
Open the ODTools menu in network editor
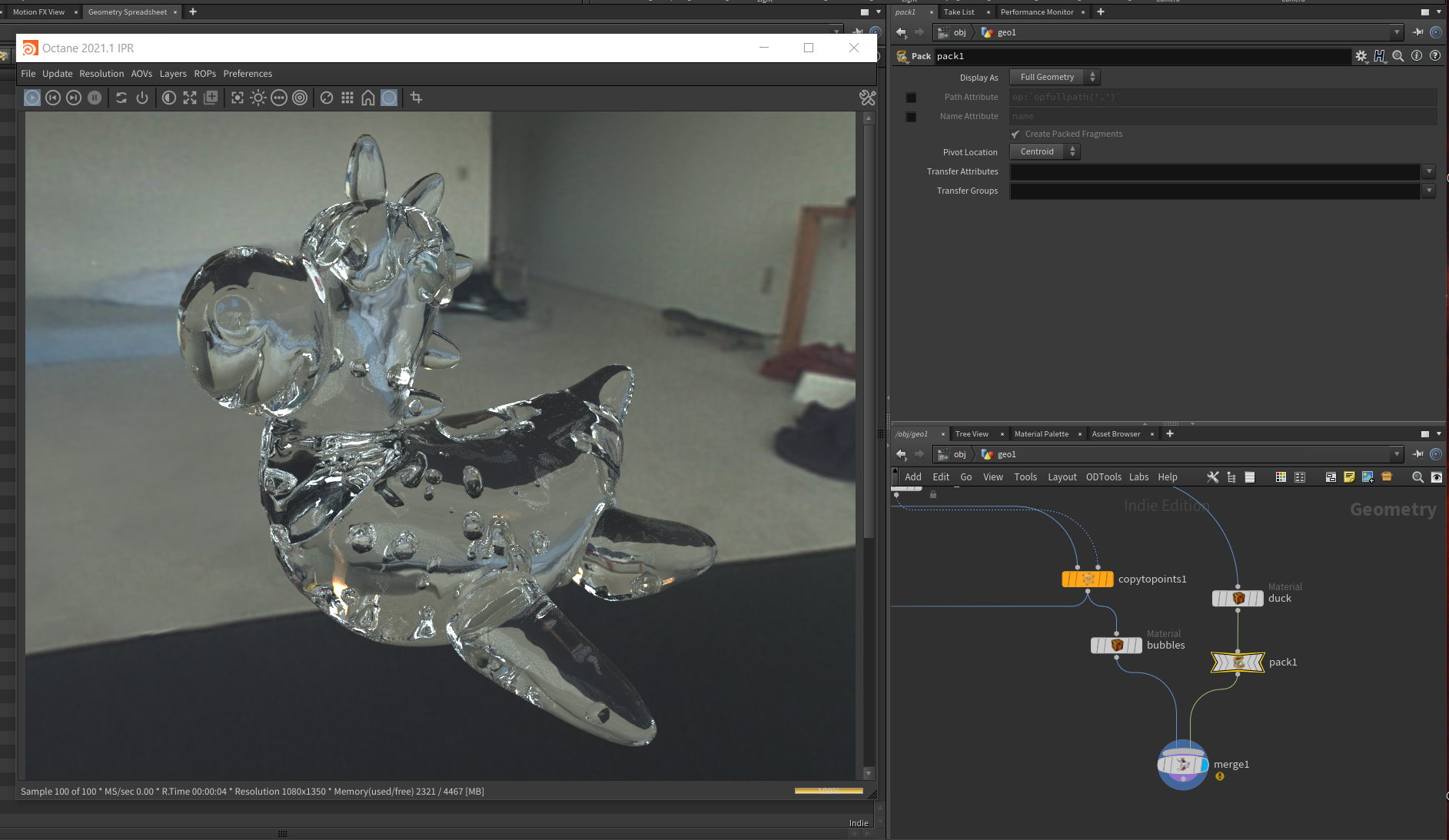point(1104,477)
